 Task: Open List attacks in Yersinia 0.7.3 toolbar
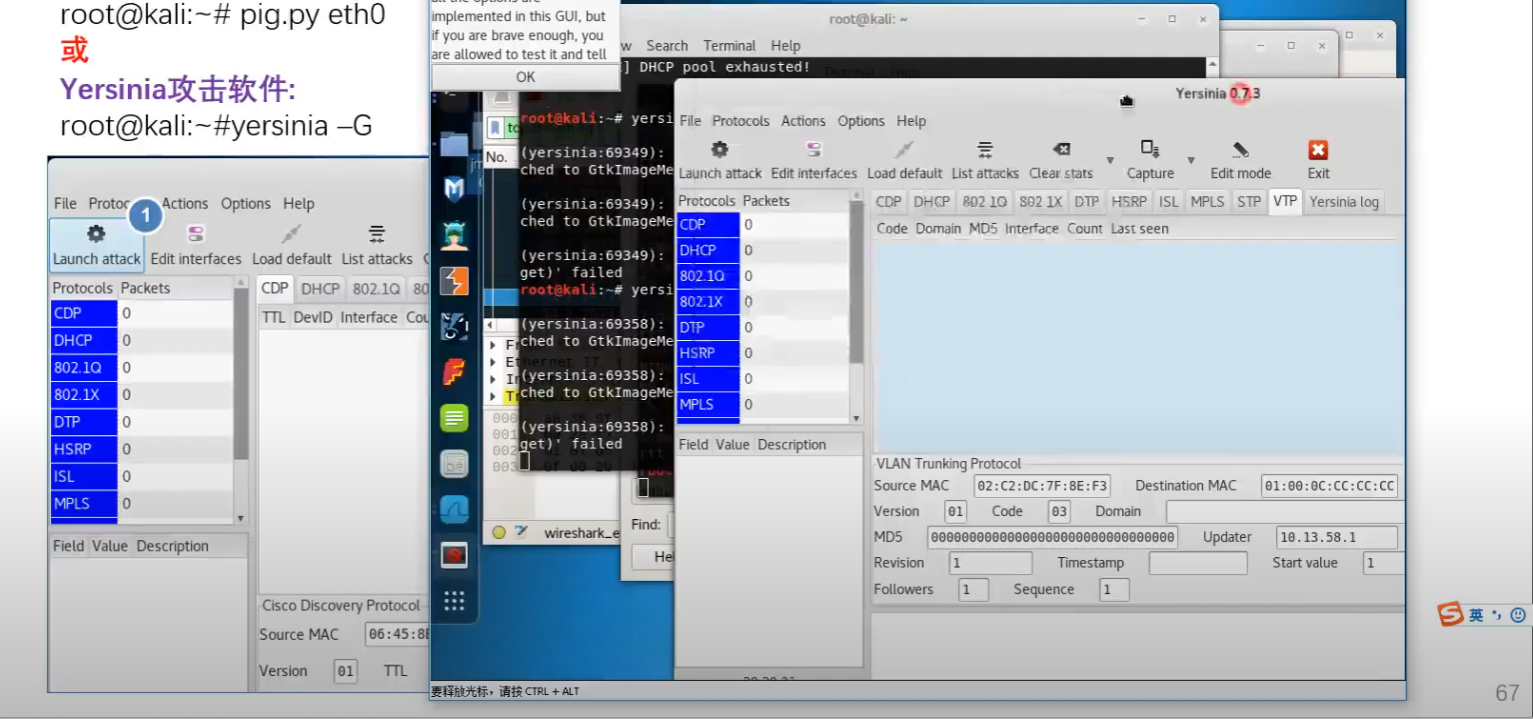pos(985,150)
